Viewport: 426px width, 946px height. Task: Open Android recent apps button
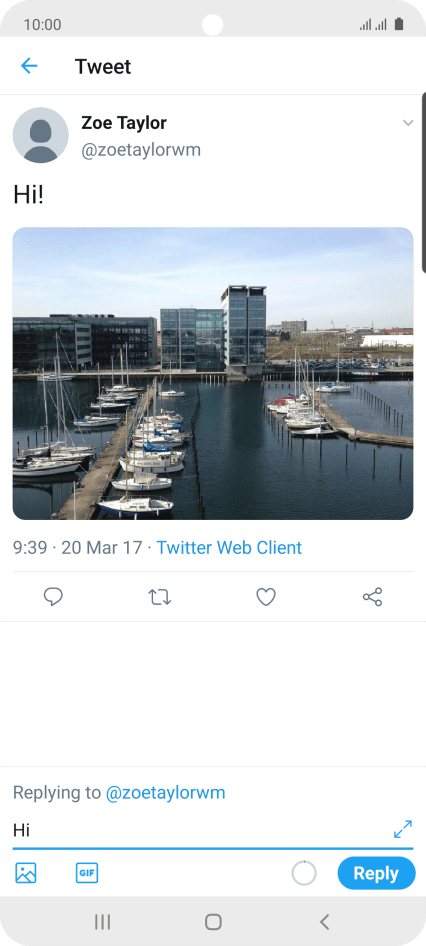103,921
